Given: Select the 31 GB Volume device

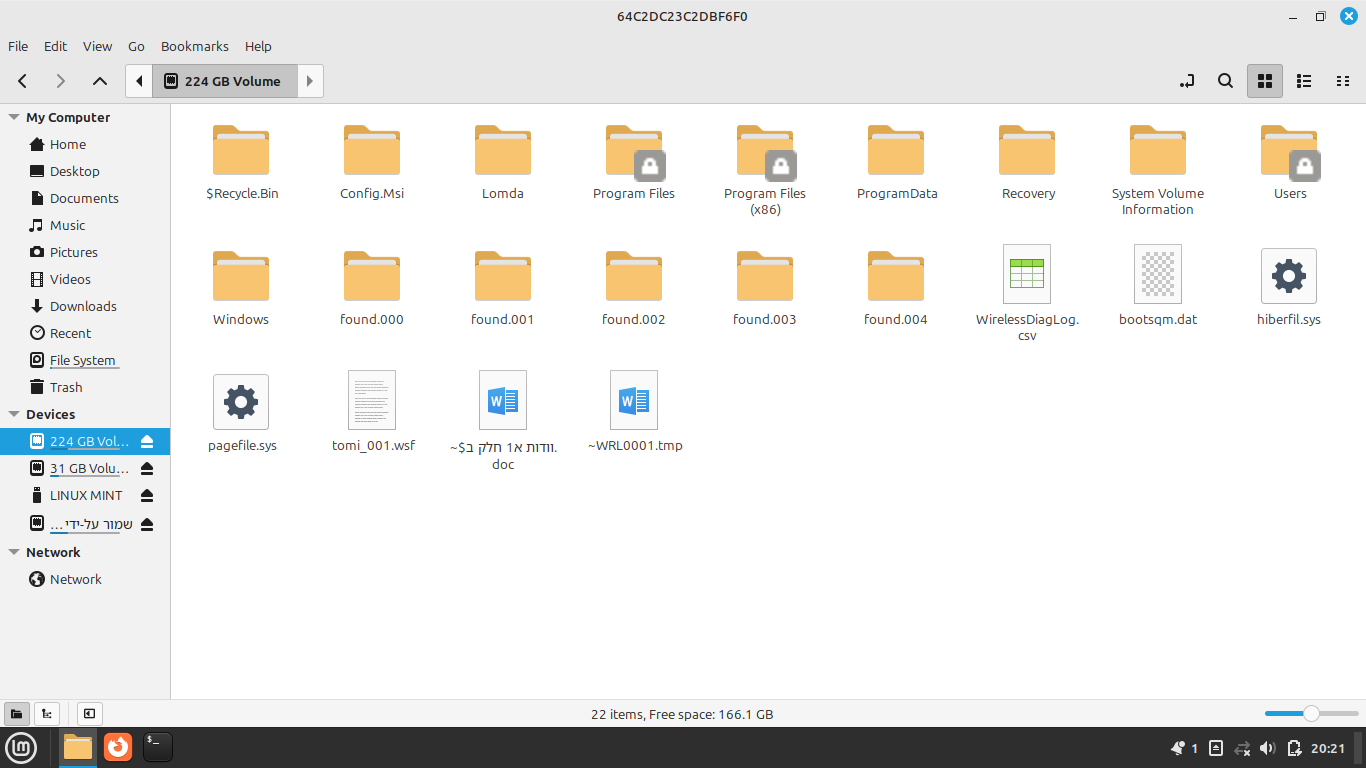Looking at the screenshot, I should (89, 468).
